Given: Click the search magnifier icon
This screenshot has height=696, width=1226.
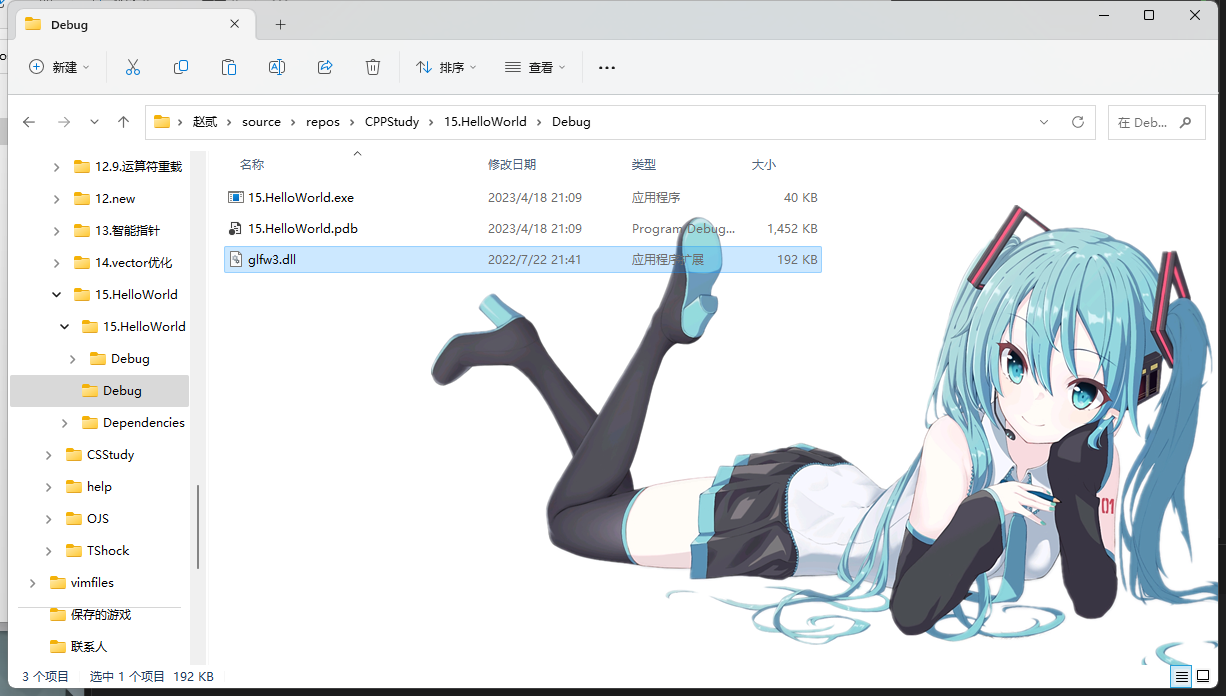Looking at the screenshot, I should 1185,122.
